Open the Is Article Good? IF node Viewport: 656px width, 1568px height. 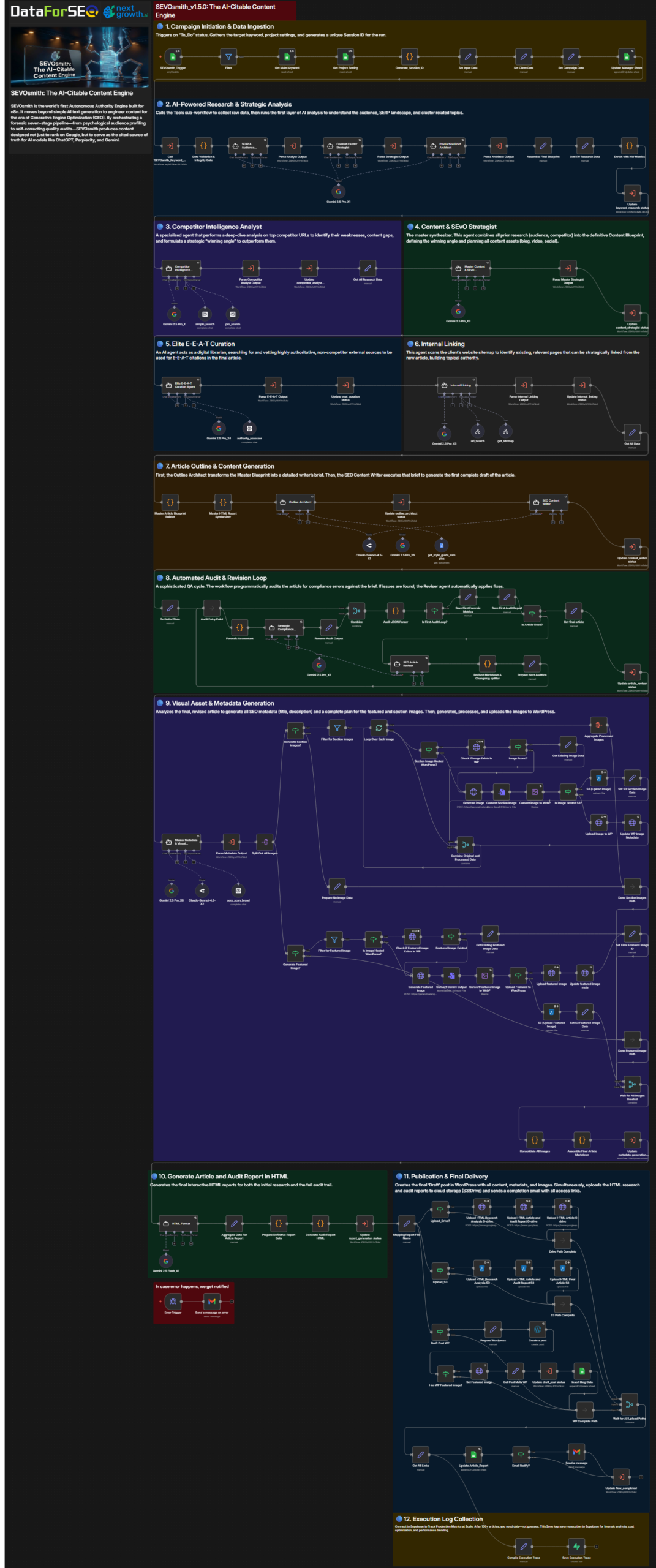(532, 613)
